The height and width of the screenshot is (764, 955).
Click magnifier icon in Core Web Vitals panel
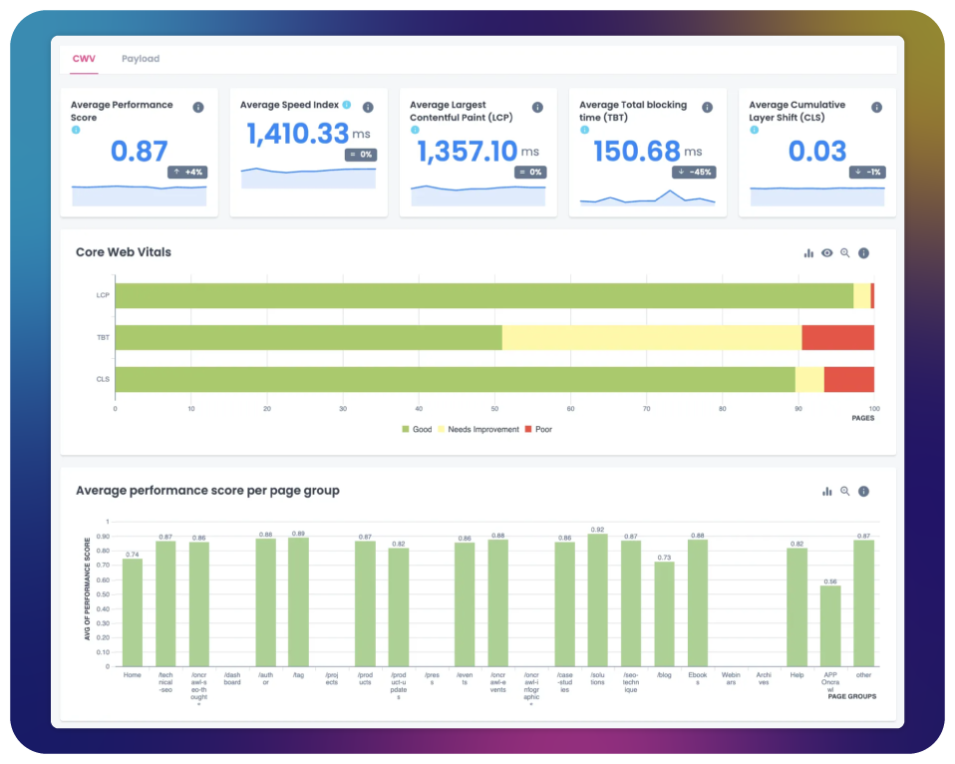coord(845,253)
